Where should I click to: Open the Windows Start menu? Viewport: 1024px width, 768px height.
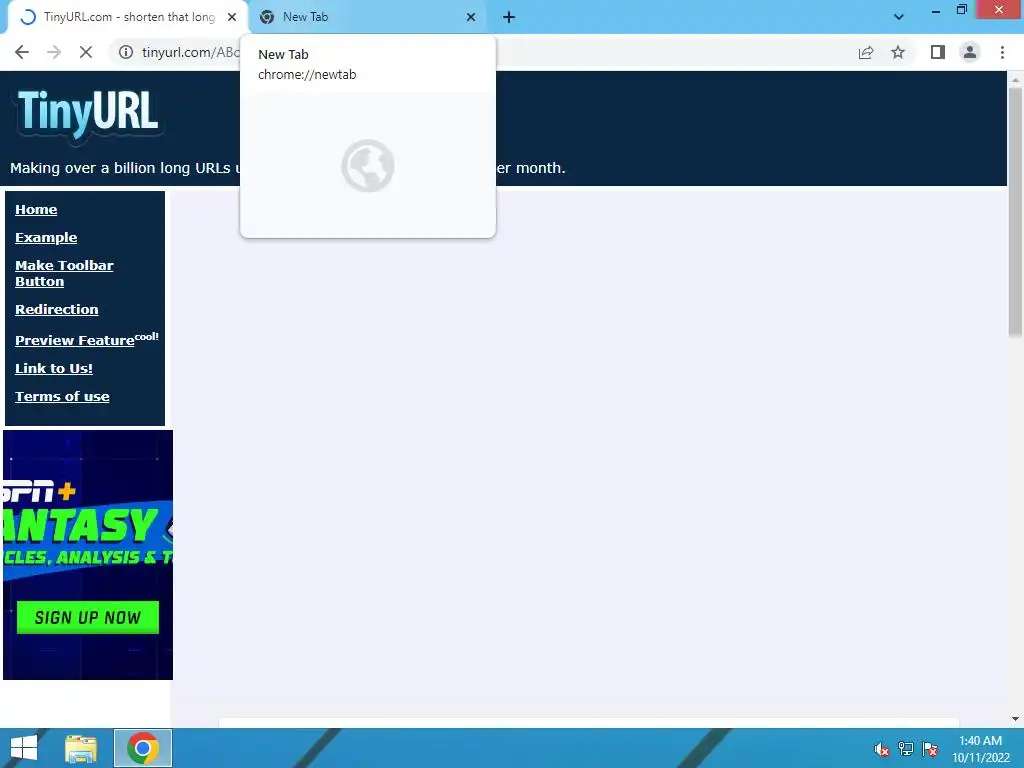click(x=24, y=748)
